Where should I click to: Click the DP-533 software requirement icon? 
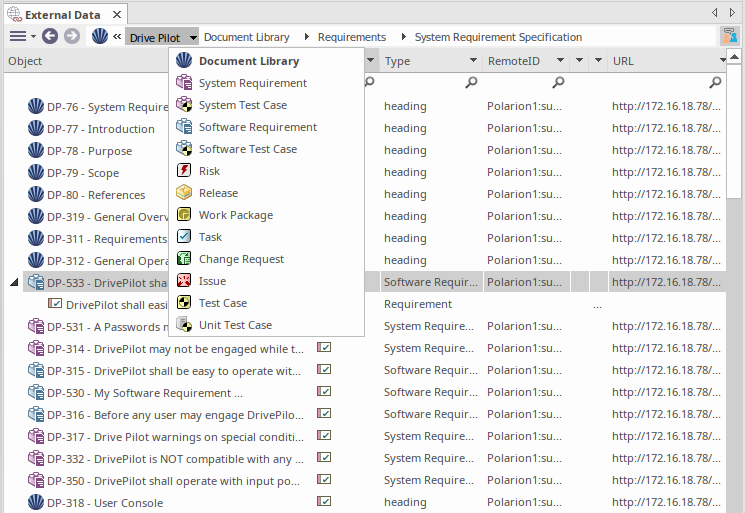pos(36,282)
